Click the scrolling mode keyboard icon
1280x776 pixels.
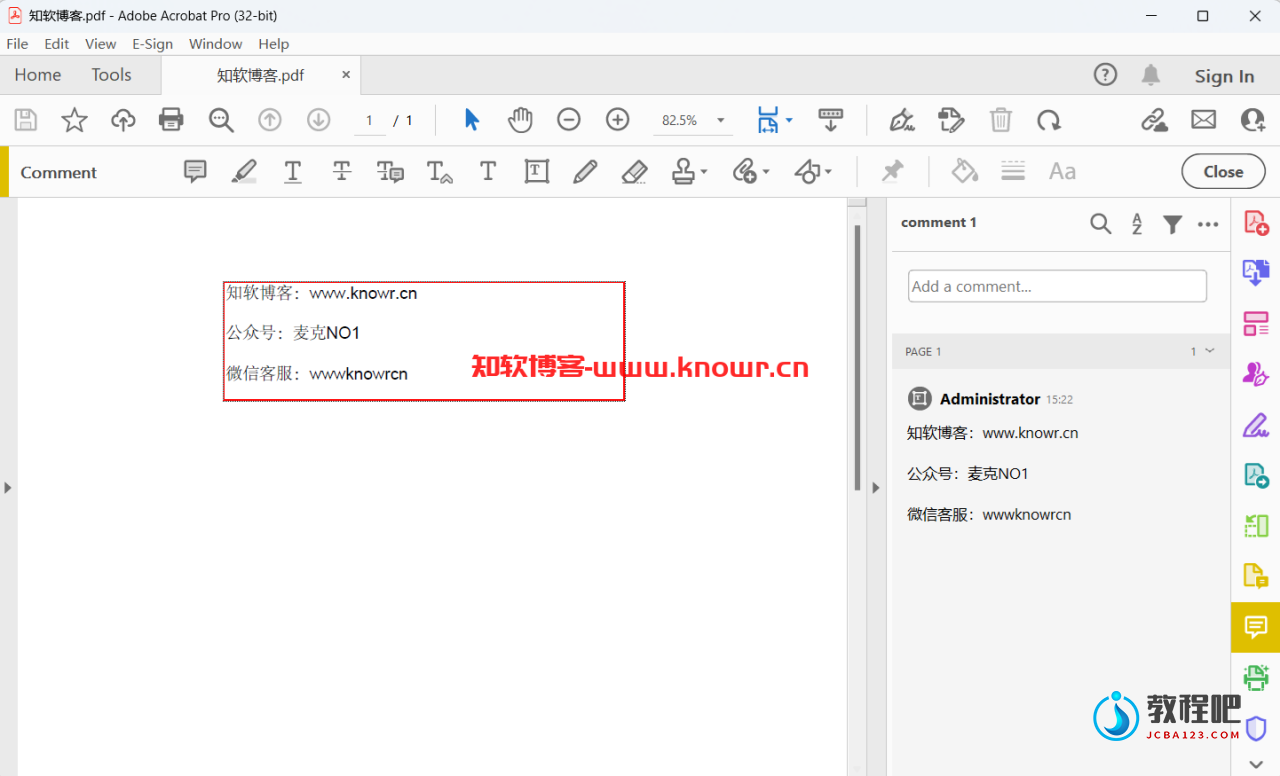coord(831,120)
